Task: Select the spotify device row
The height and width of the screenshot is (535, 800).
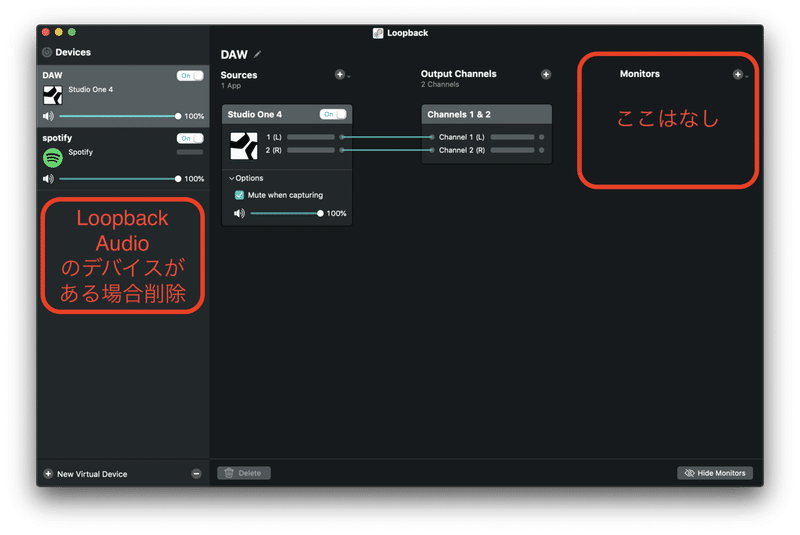Action: [x=123, y=158]
